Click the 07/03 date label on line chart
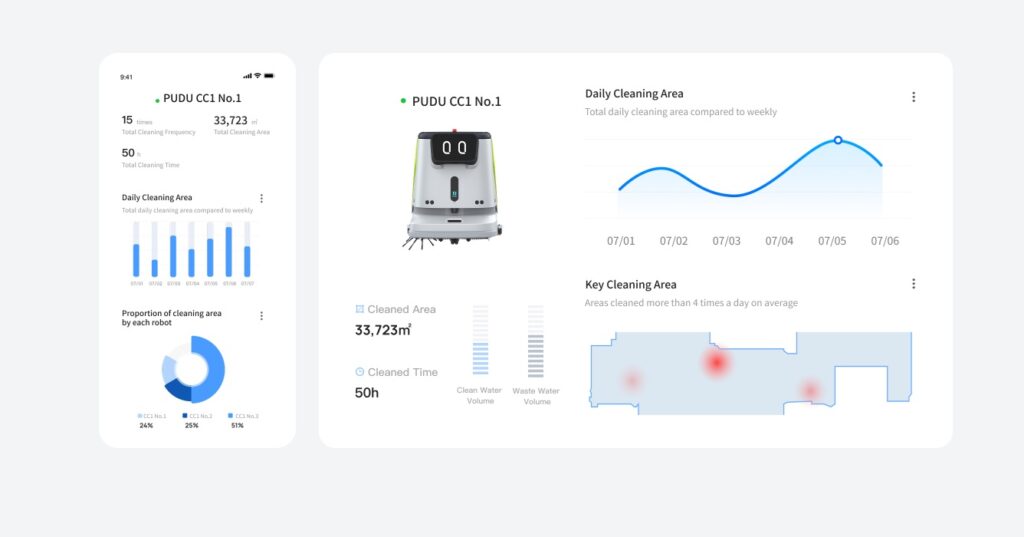Viewport: 1024px width, 537px height. click(726, 241)
